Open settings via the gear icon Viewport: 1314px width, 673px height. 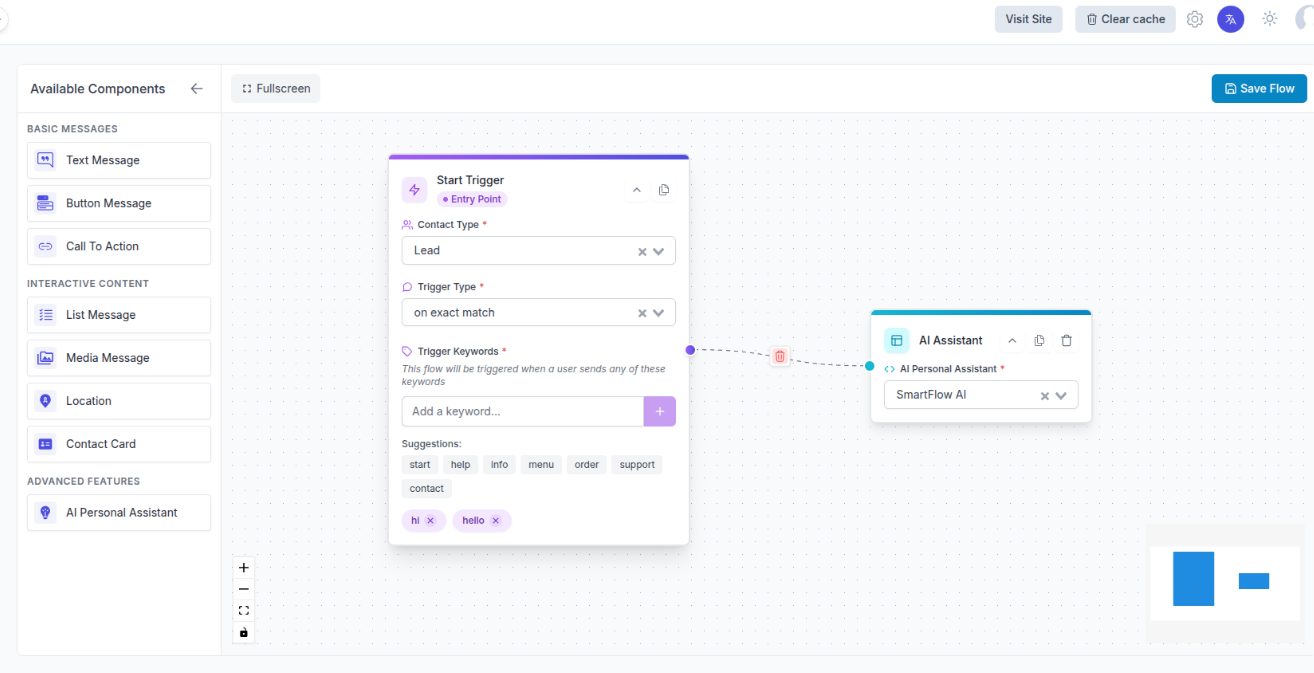tap(1194, 18)
